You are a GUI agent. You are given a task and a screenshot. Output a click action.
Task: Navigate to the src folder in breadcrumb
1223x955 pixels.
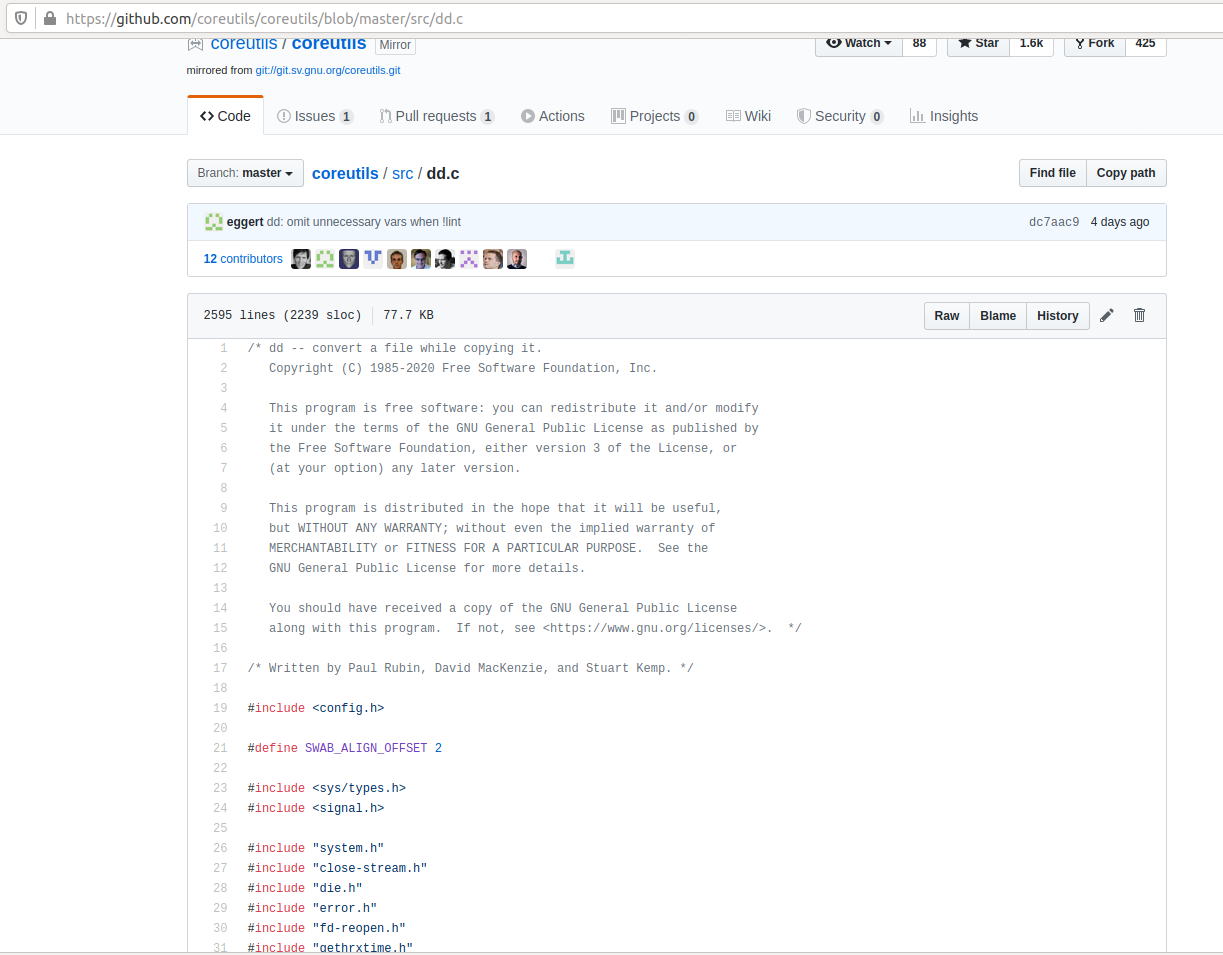tap(402, 173)
